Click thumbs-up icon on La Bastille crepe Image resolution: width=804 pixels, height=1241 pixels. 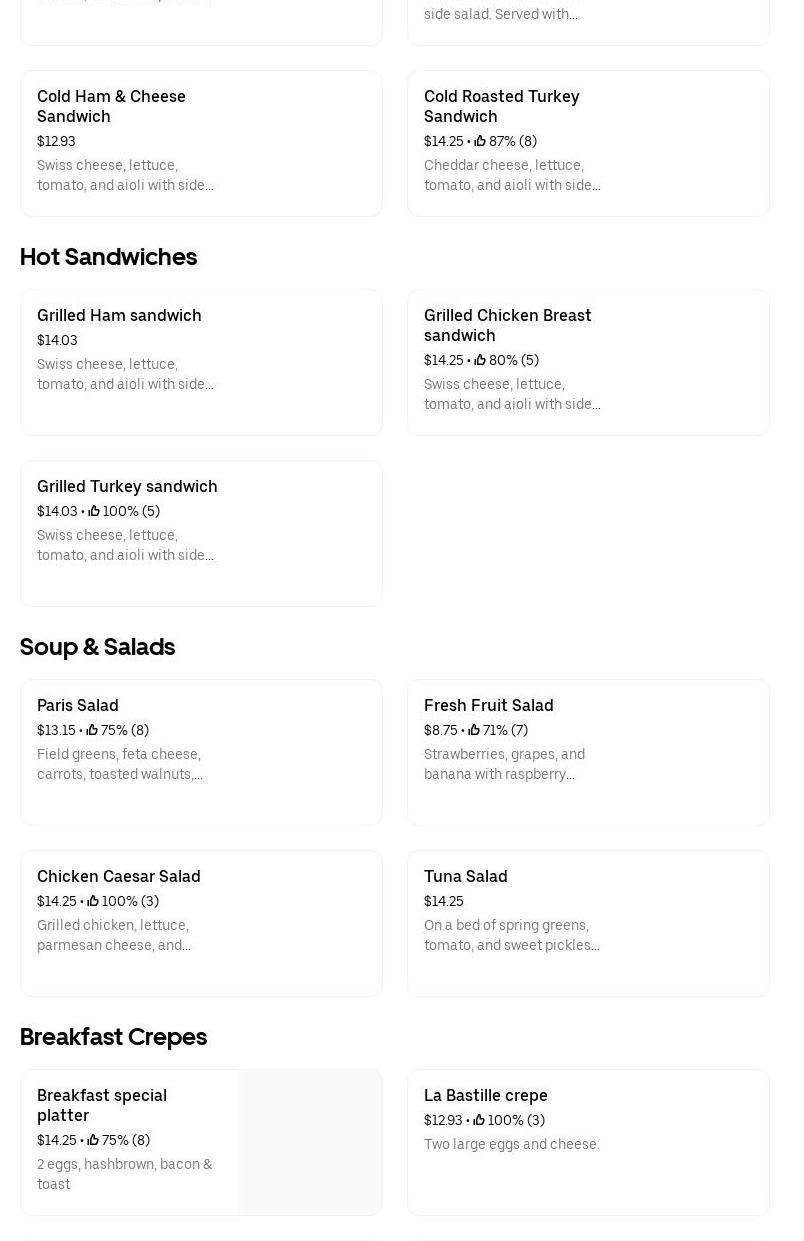(x=479, y=1120)
